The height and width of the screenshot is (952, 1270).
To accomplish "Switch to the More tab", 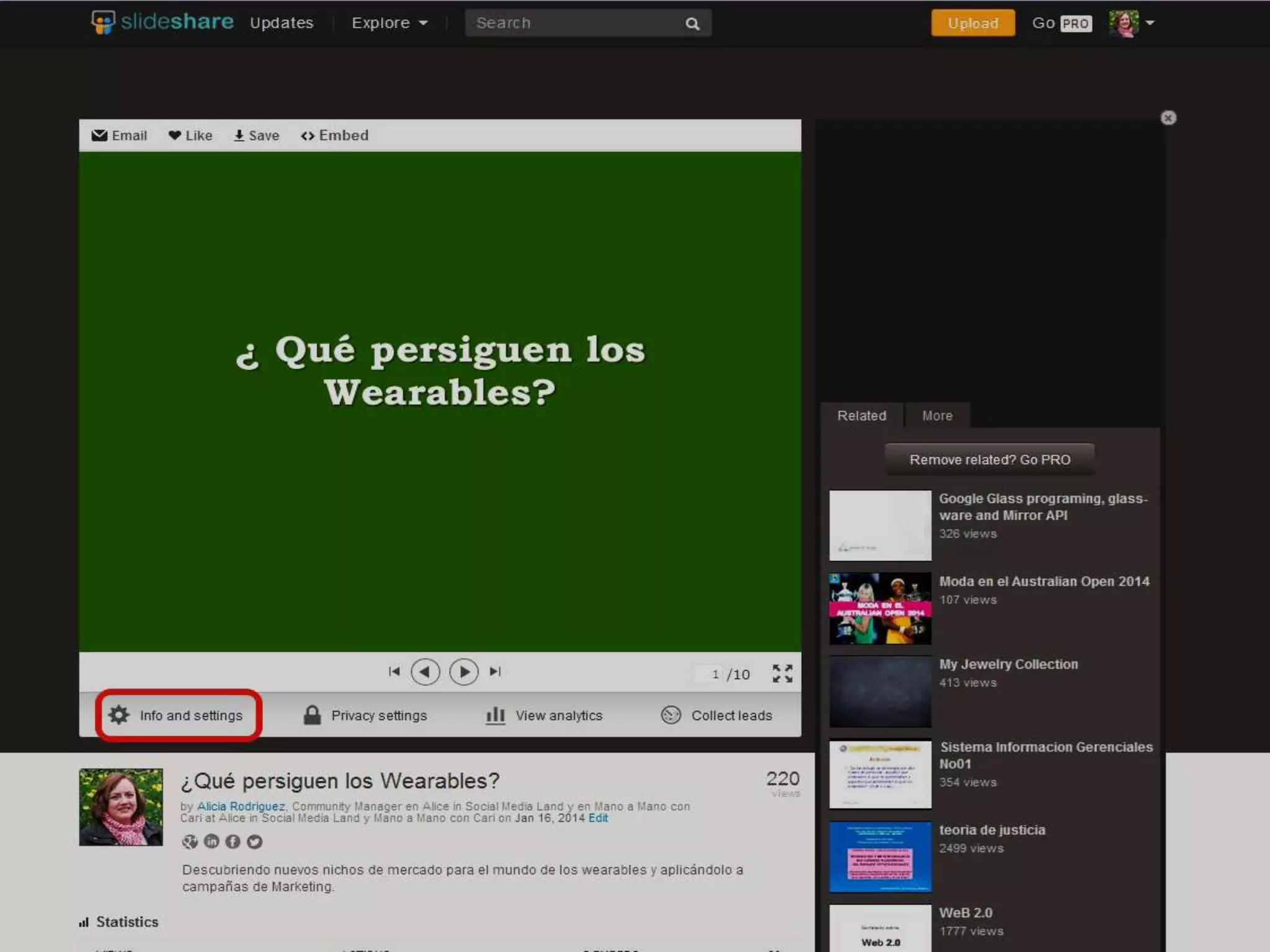I will tap(937, 416).
